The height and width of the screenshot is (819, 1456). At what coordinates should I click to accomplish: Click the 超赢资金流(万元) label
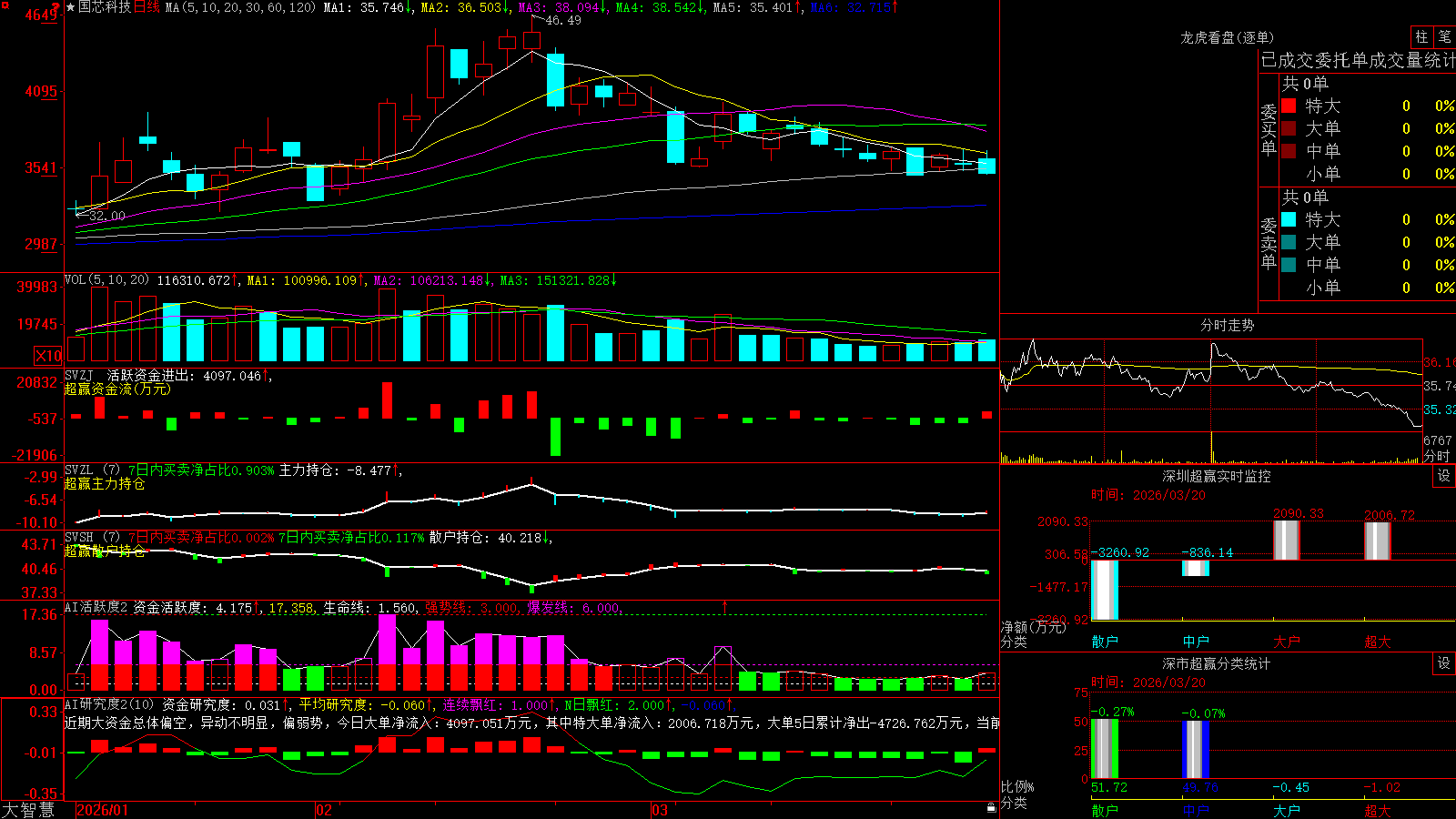117,389
